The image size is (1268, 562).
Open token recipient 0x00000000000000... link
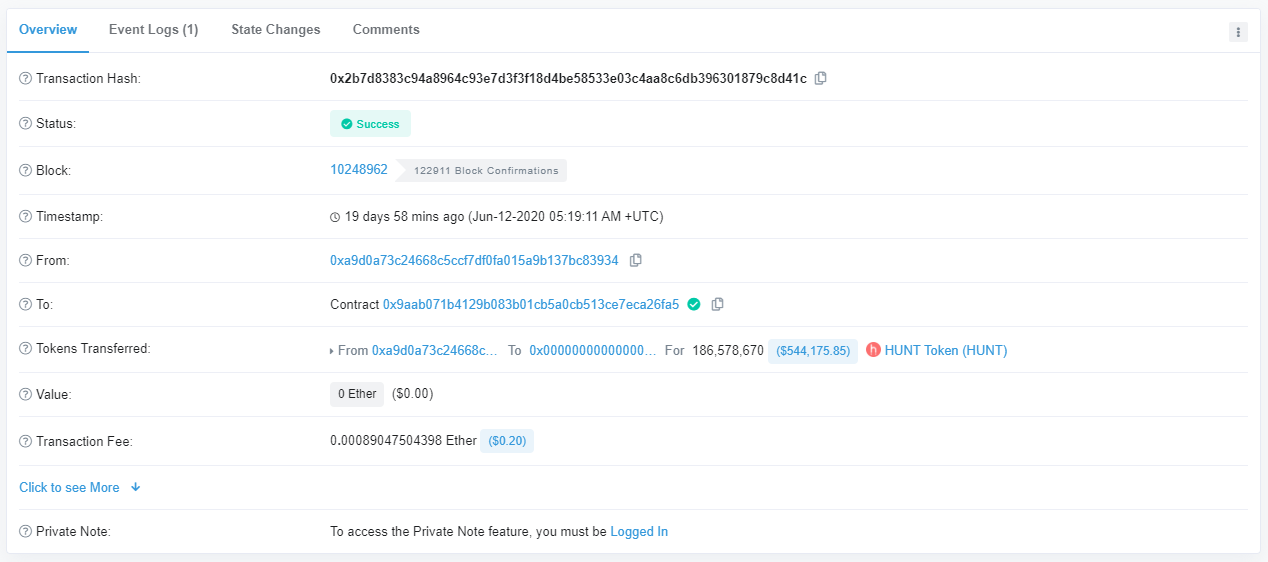point(593,351)
